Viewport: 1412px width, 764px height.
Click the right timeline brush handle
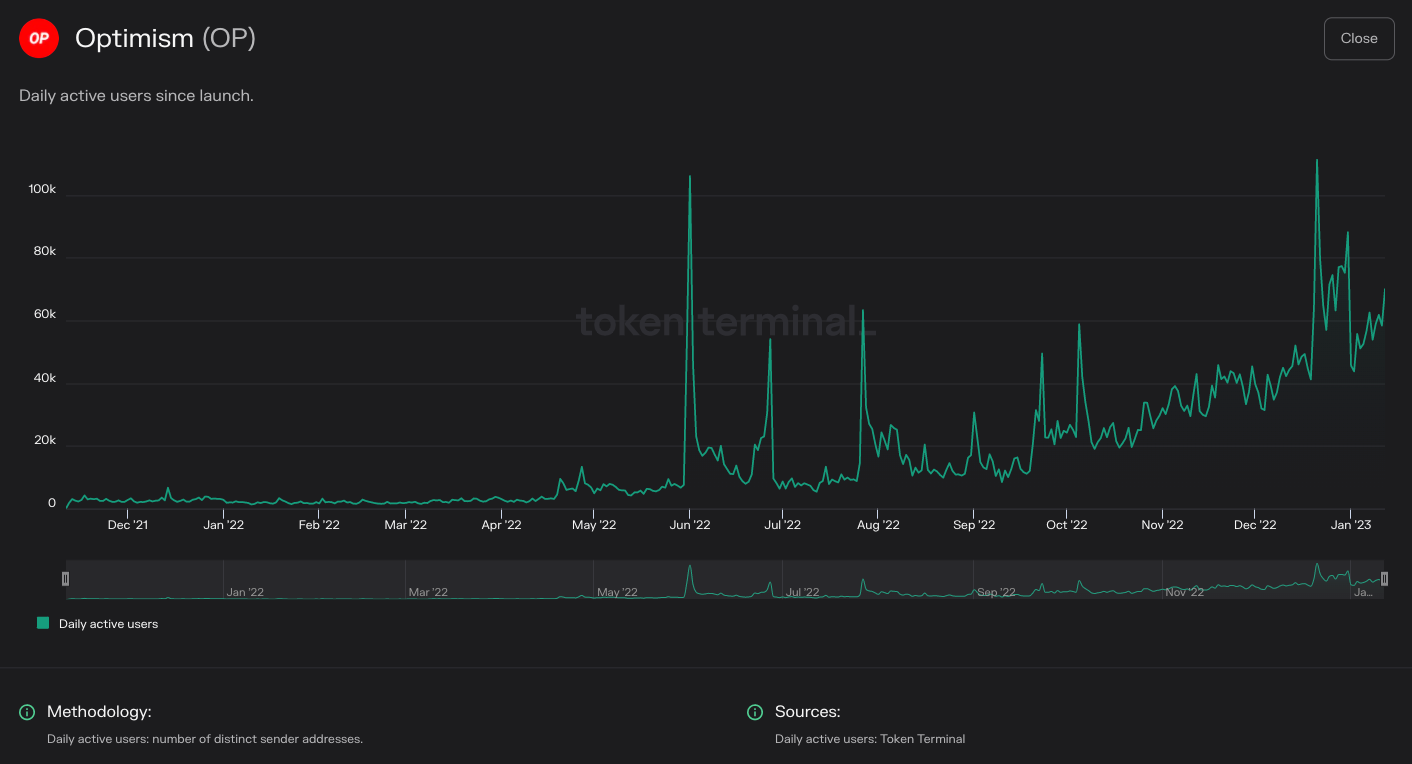click(x=1386, y=578)
